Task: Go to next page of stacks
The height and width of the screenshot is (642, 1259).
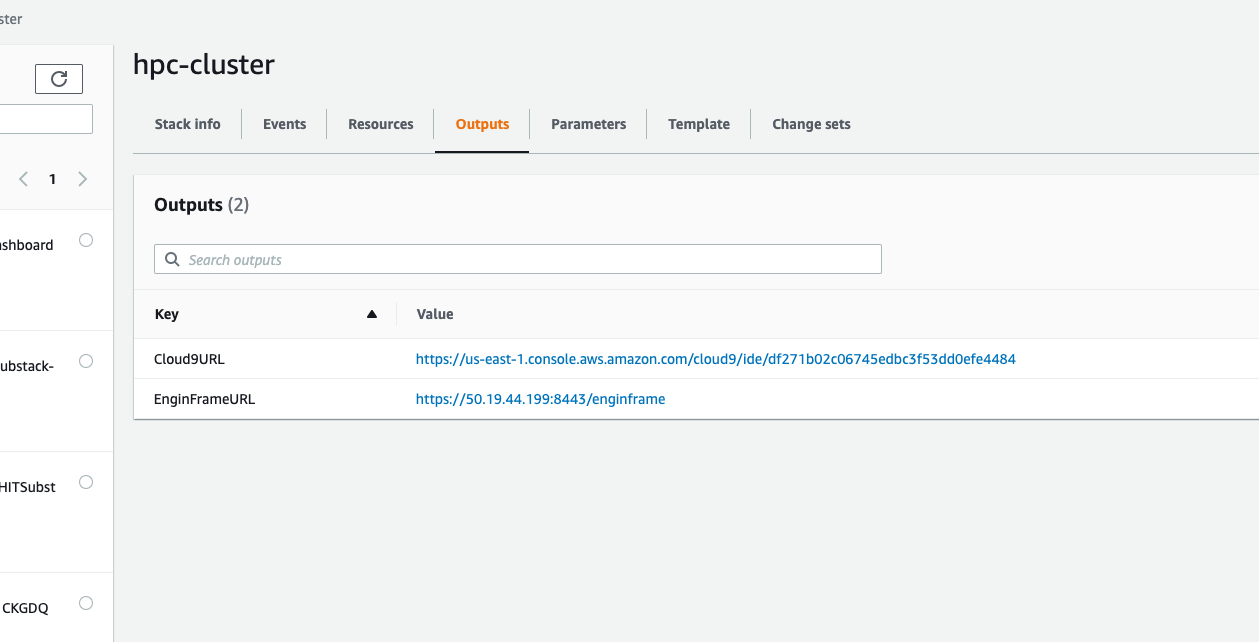Action: pyautogui.click(x=83, y=179)
